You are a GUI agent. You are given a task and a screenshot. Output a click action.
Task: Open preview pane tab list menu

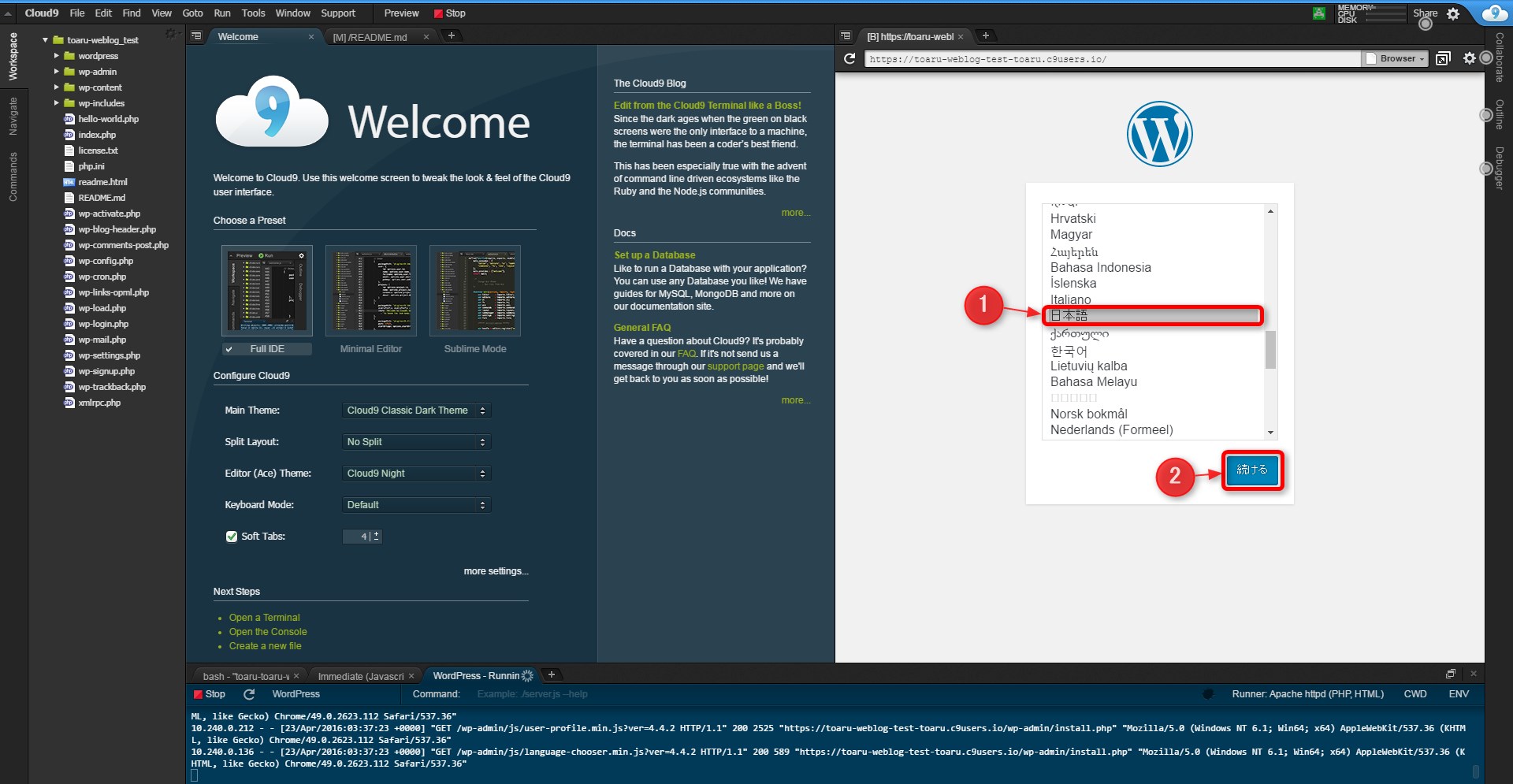click(846, 35)
